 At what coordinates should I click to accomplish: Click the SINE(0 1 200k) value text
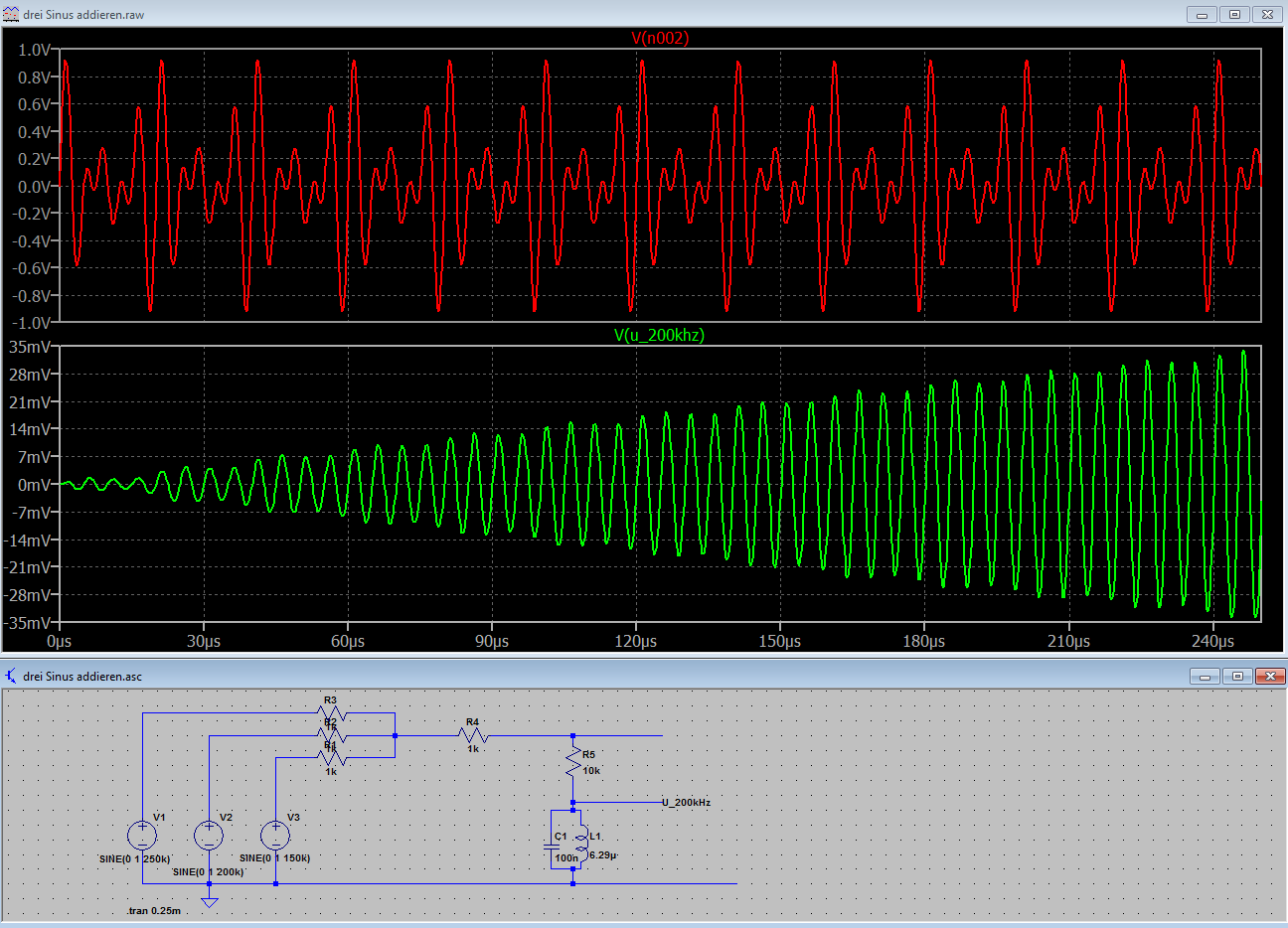click(x=209, y=871)
